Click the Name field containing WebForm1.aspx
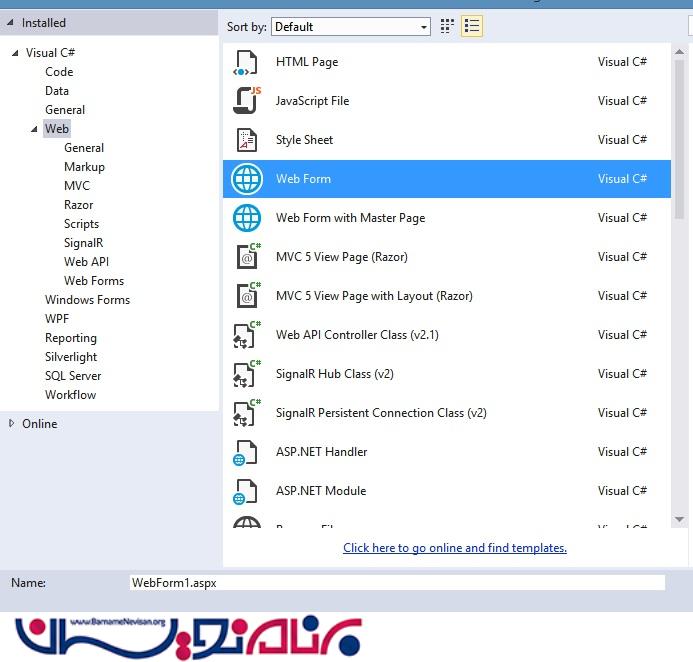Screen dimensions: 693x662 (397, 582)
